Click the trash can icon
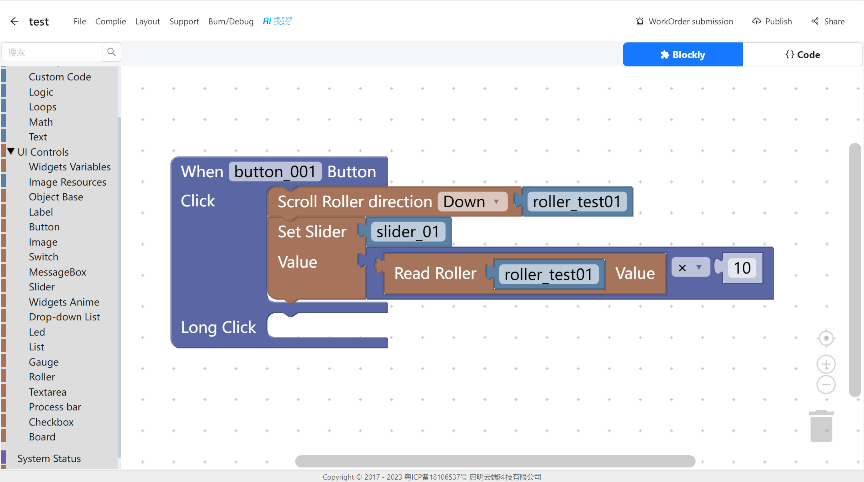 coord(821,426)
